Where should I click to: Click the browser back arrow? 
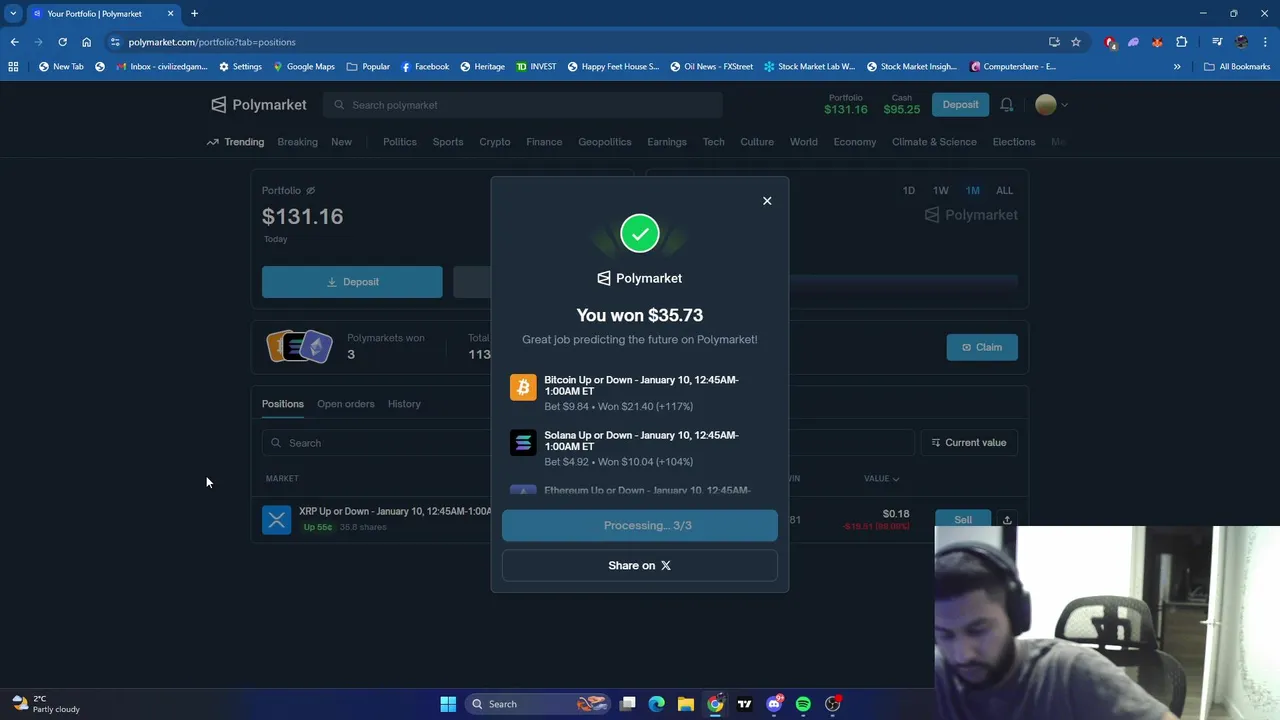point(14,42)
